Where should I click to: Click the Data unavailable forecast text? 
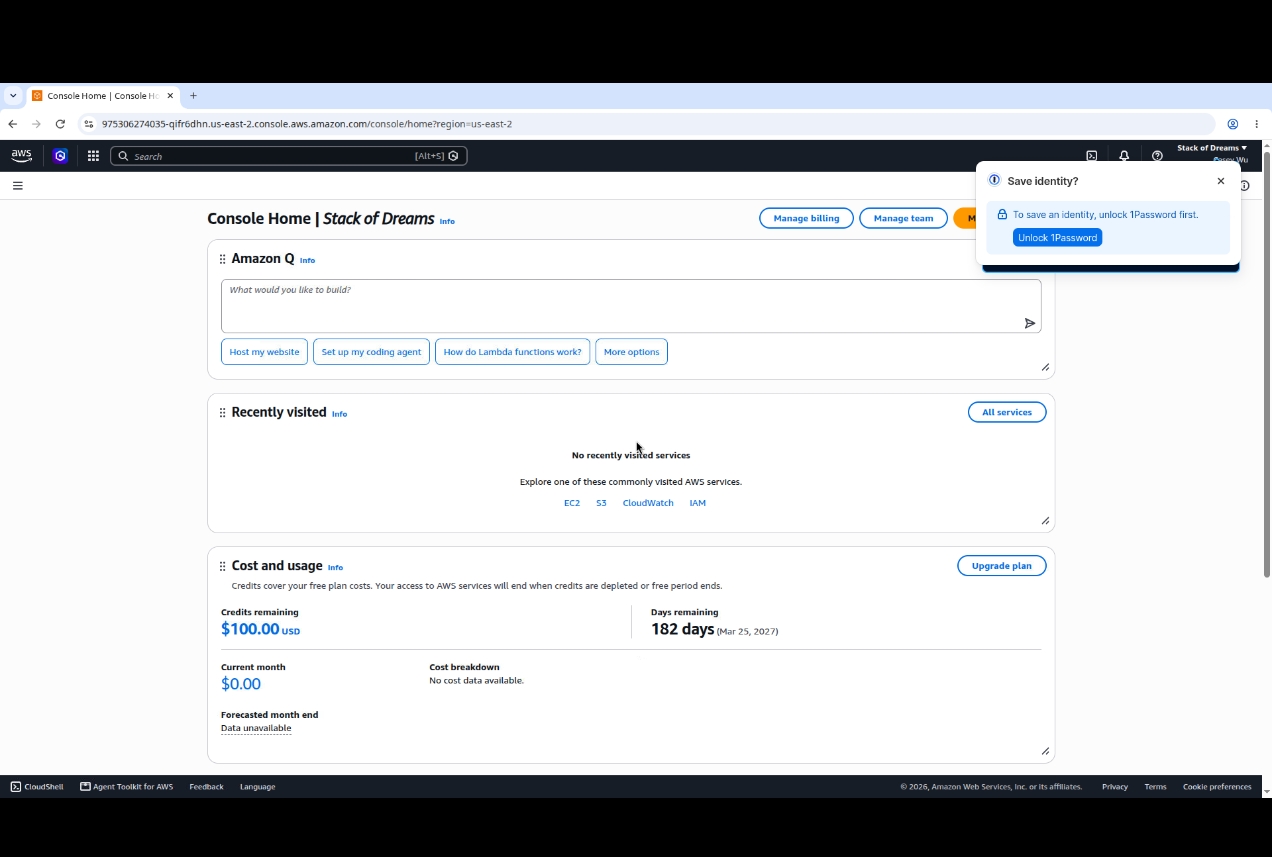256,728
